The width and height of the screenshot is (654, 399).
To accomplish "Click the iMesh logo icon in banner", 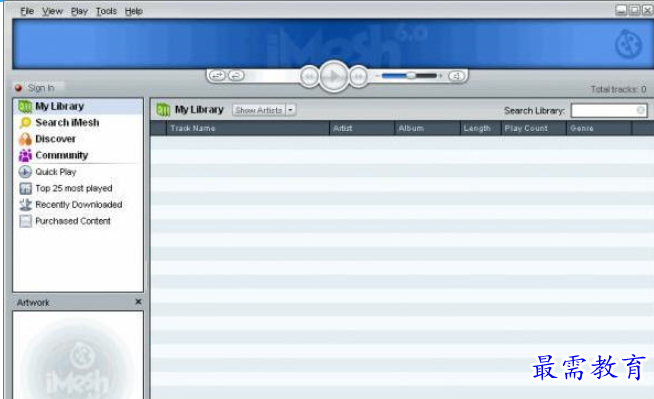I will tap(628, 44).
